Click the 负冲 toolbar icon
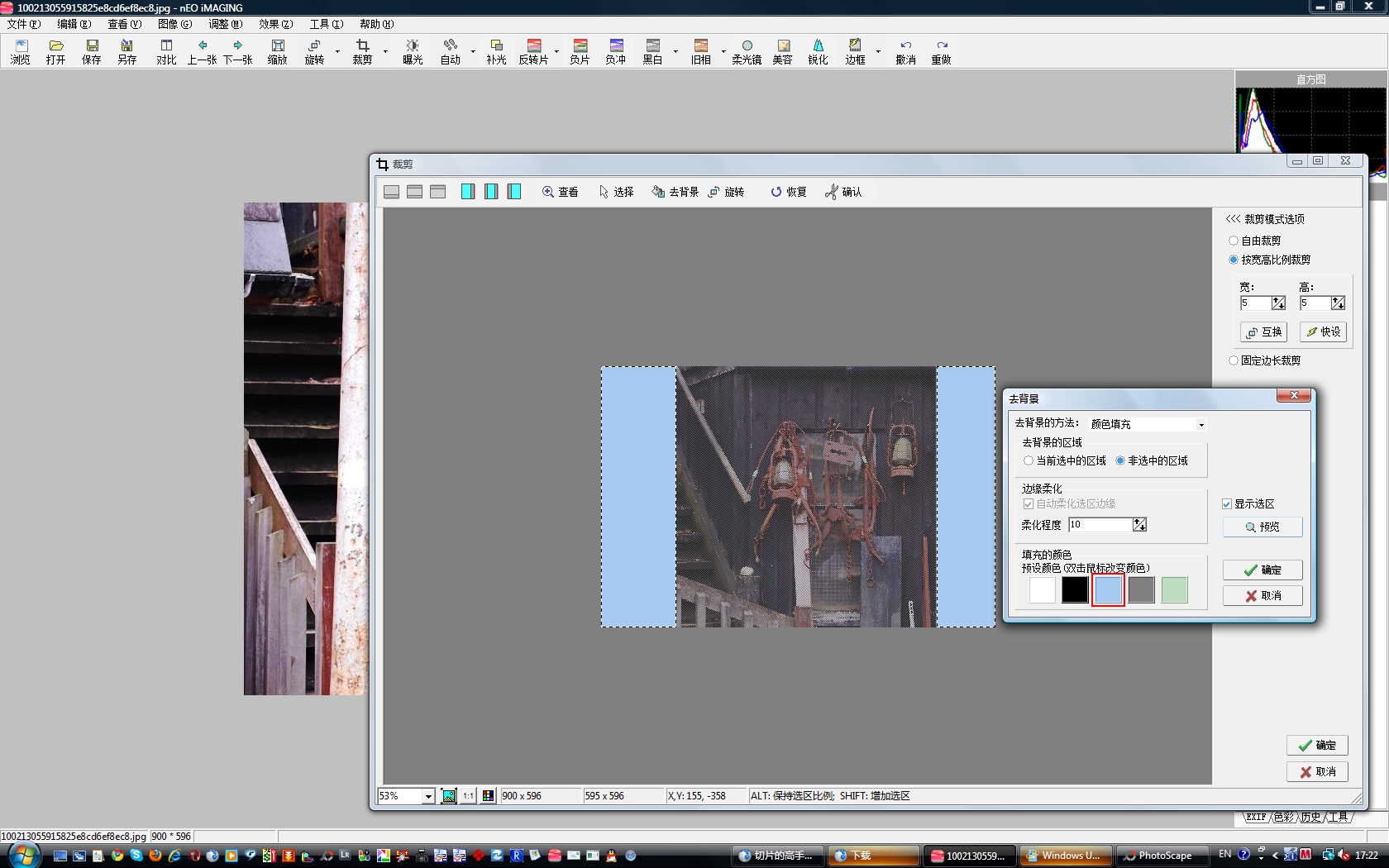The width and height of the screenshot is (1389, 868). (615, 51)
